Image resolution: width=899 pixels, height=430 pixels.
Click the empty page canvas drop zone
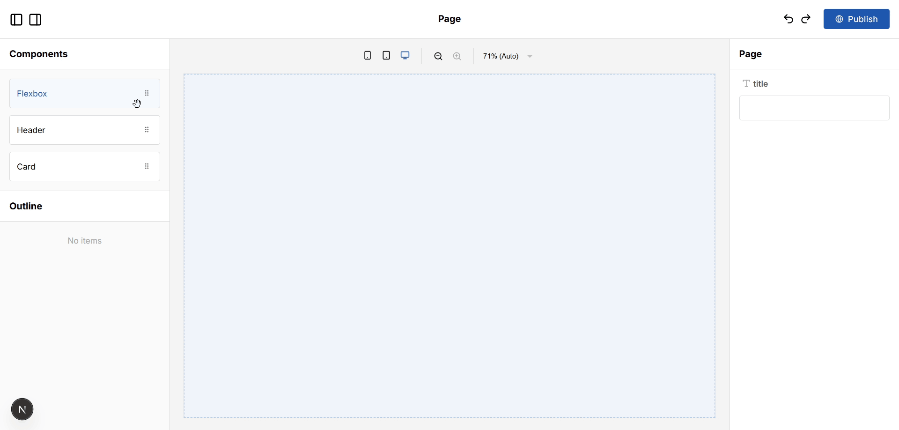(x=450, y=245)
